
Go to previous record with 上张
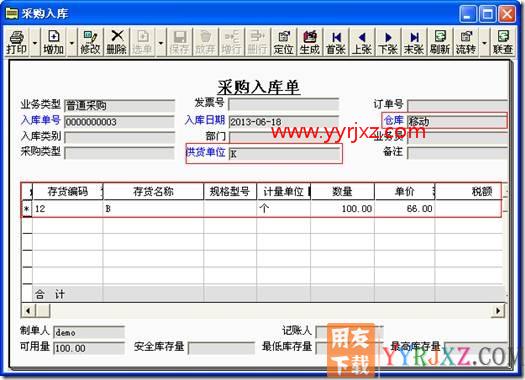(362, 42)
